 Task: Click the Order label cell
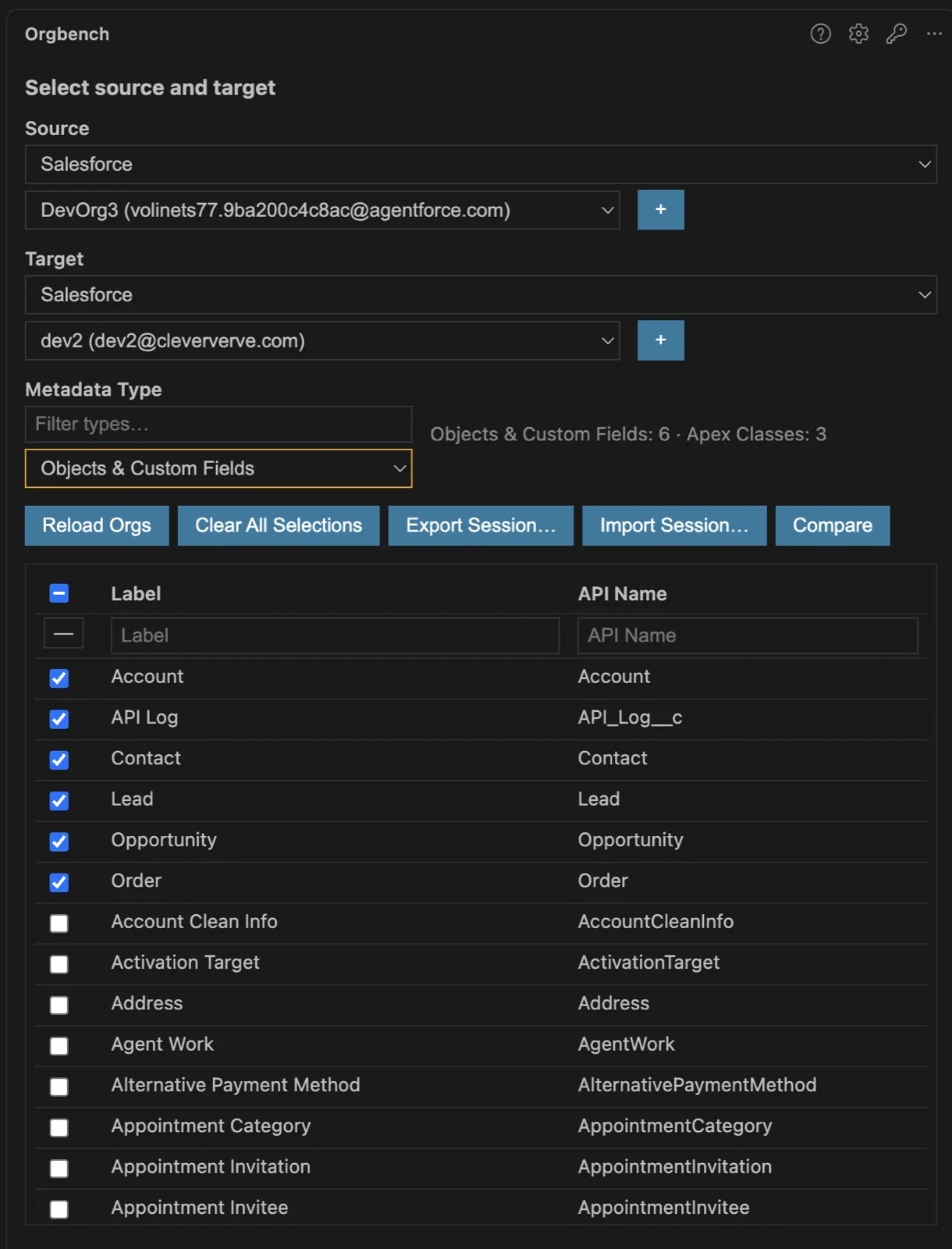(136, 881)
